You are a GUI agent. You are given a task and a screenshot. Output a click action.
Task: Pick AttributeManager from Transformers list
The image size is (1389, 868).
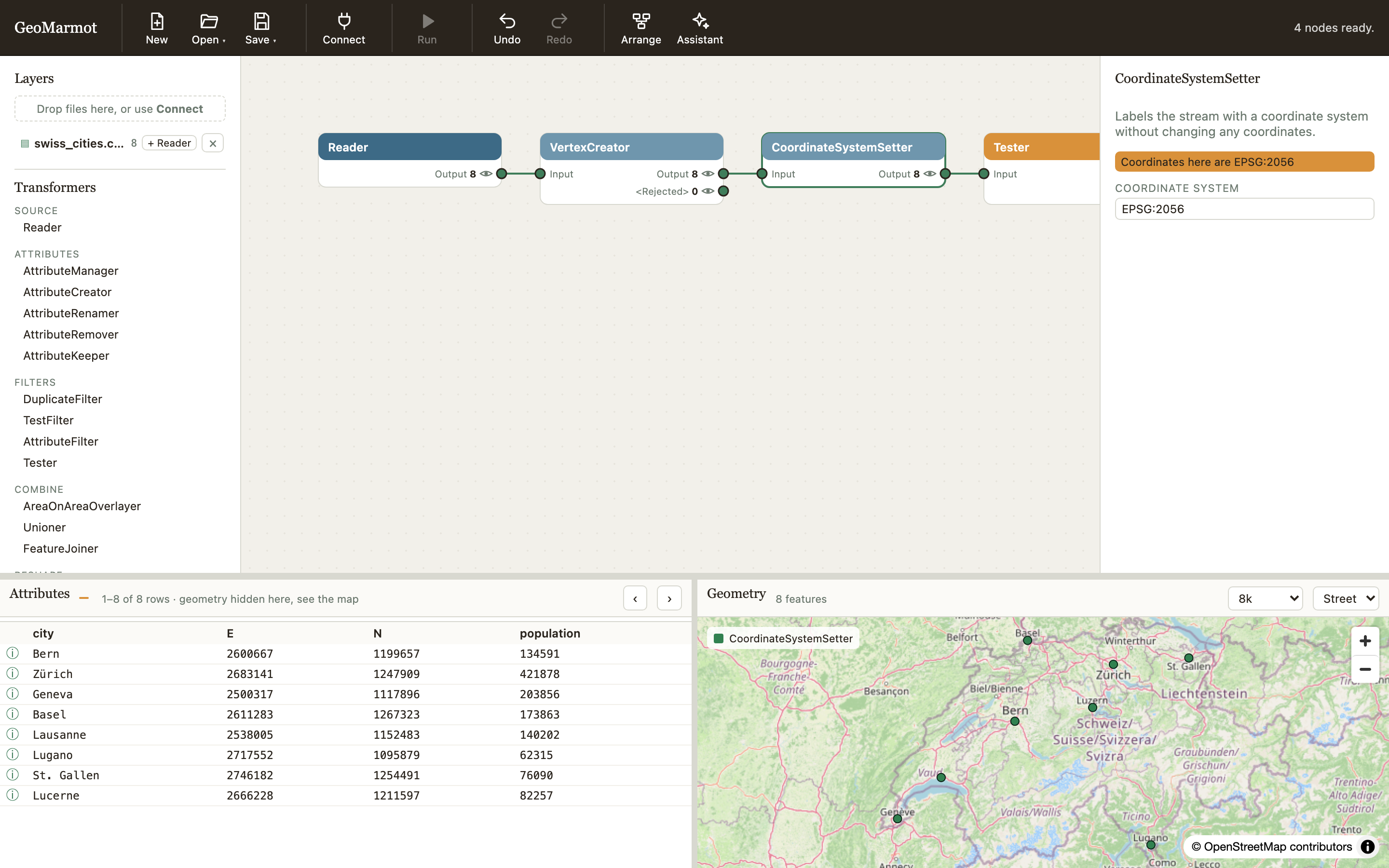[x=70, y=271]
